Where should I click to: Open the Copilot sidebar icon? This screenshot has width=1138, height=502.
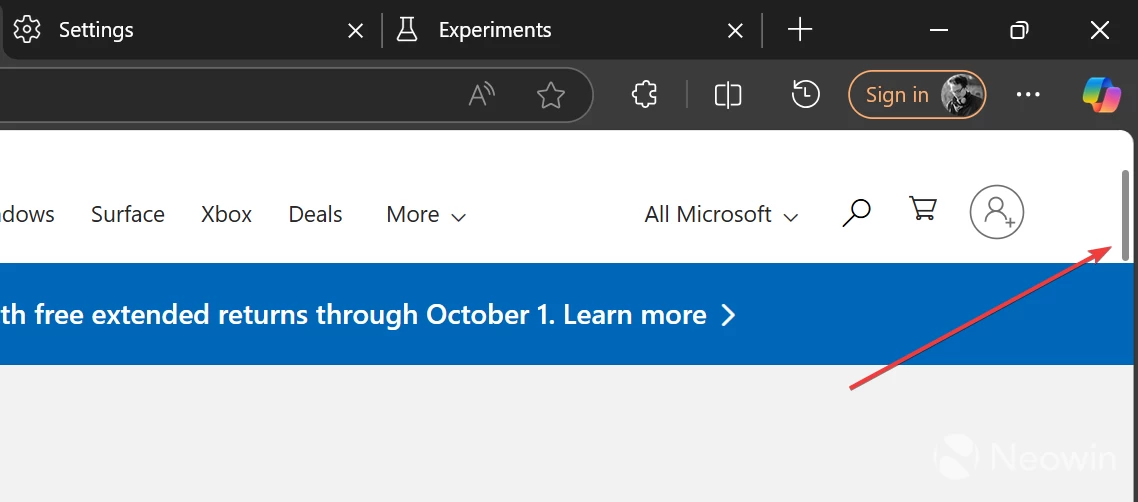pos(1101,95)
